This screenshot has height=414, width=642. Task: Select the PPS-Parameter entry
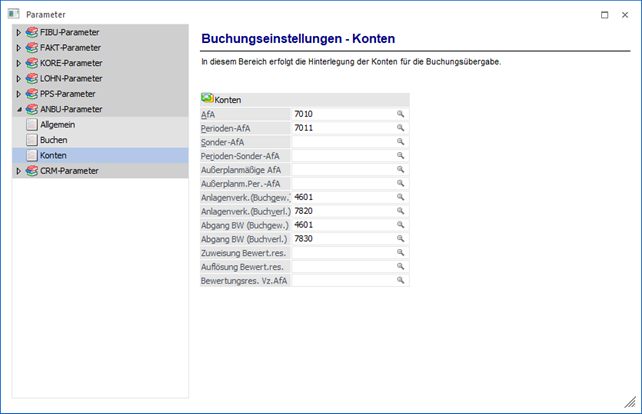click(68, 94)
